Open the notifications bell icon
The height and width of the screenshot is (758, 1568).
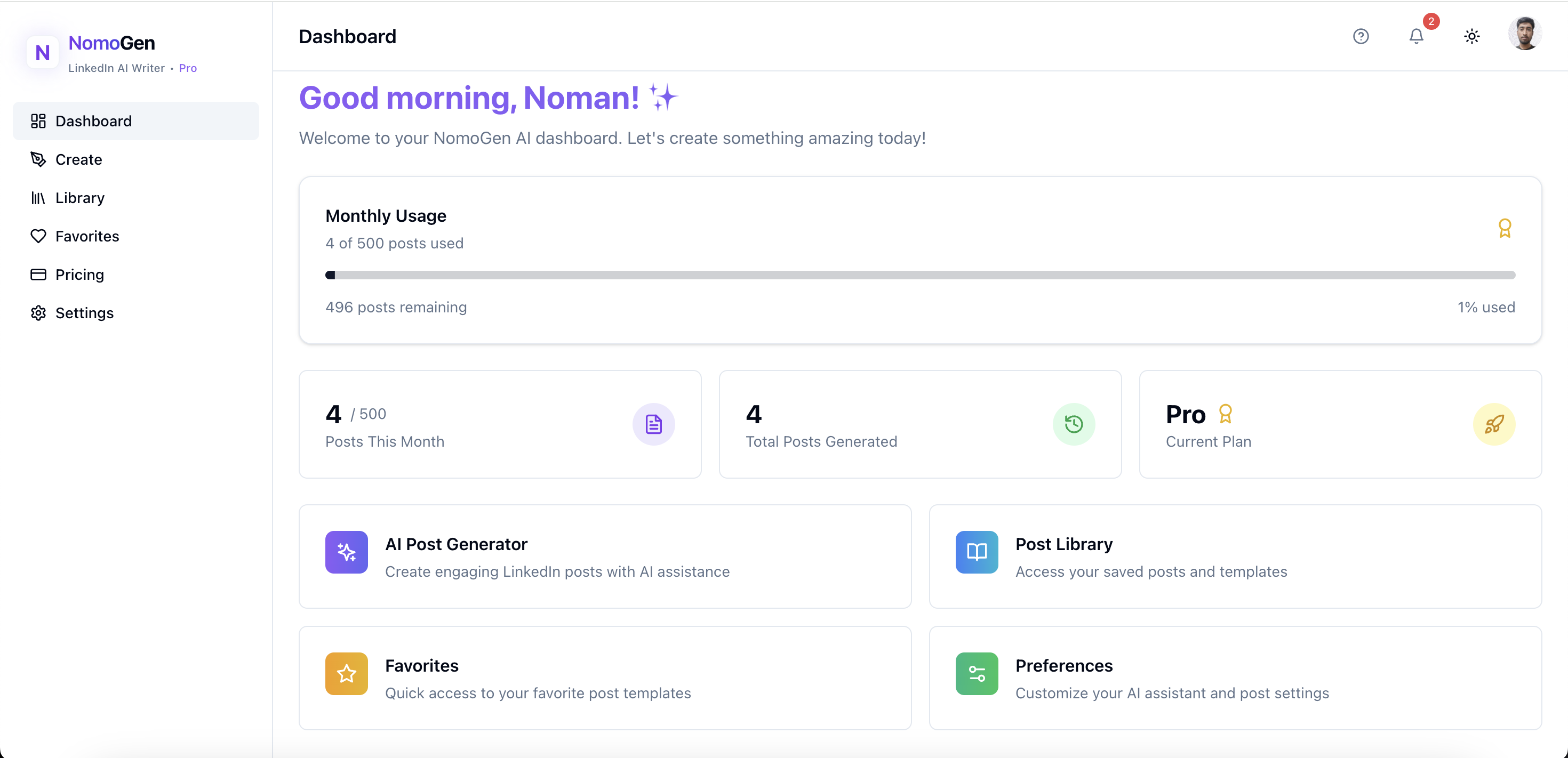1416,36
